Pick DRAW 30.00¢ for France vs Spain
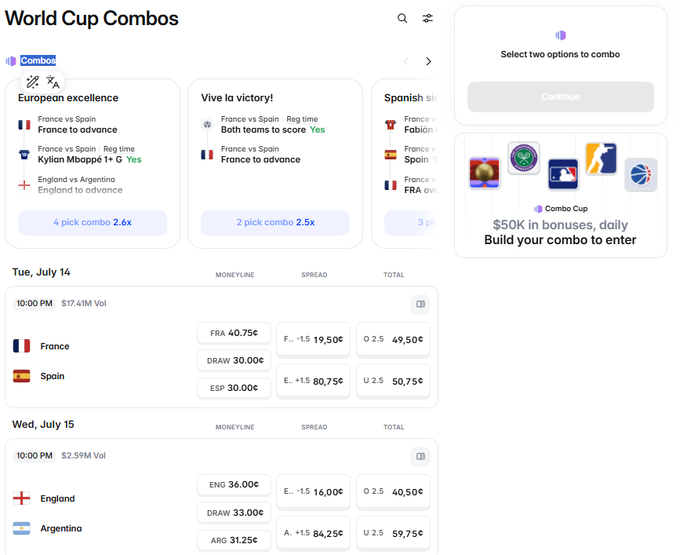This screenshot has width=680, height=555. (x=234, y=360)
